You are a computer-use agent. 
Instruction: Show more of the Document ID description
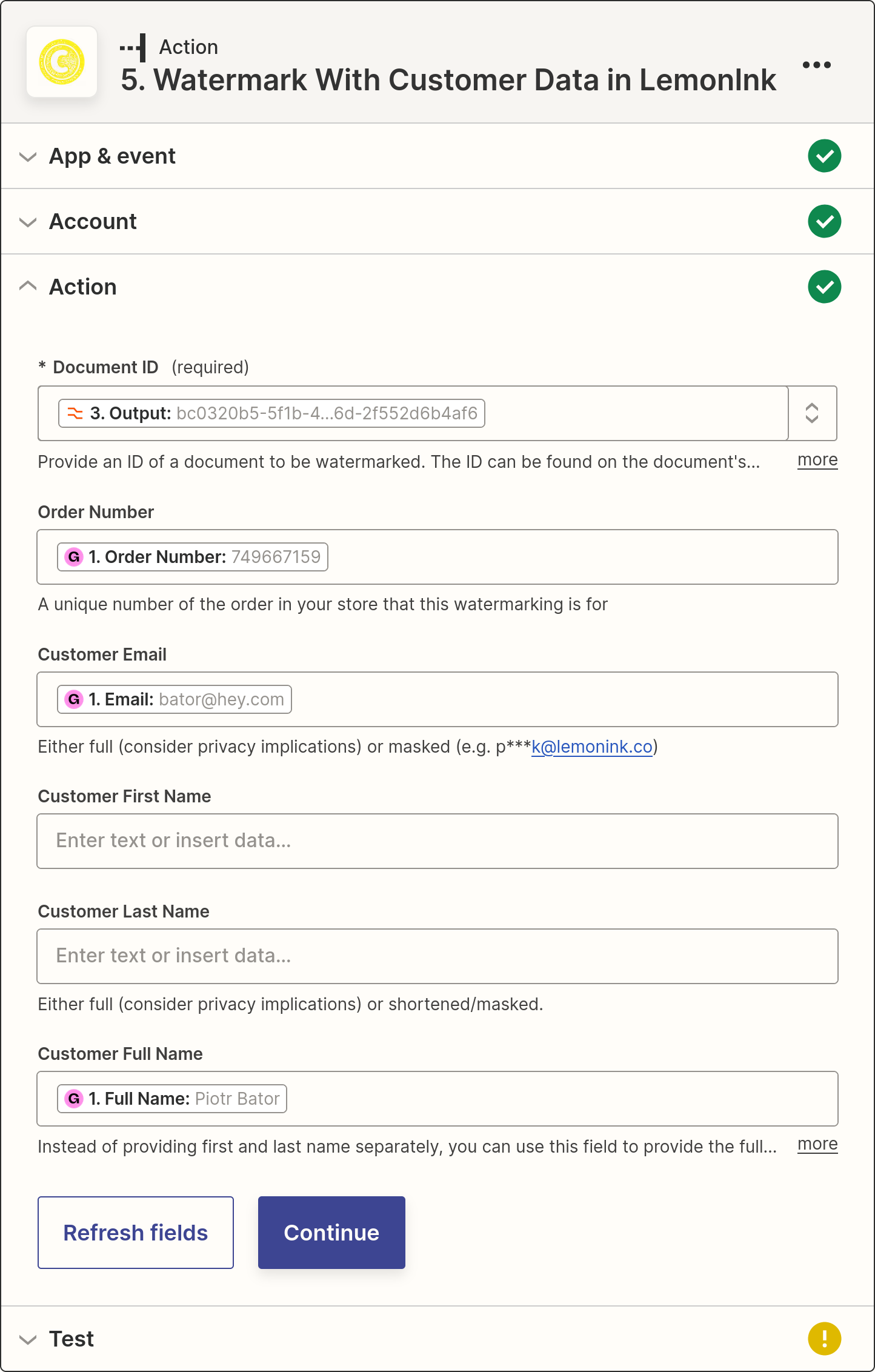tap(817, 460)
